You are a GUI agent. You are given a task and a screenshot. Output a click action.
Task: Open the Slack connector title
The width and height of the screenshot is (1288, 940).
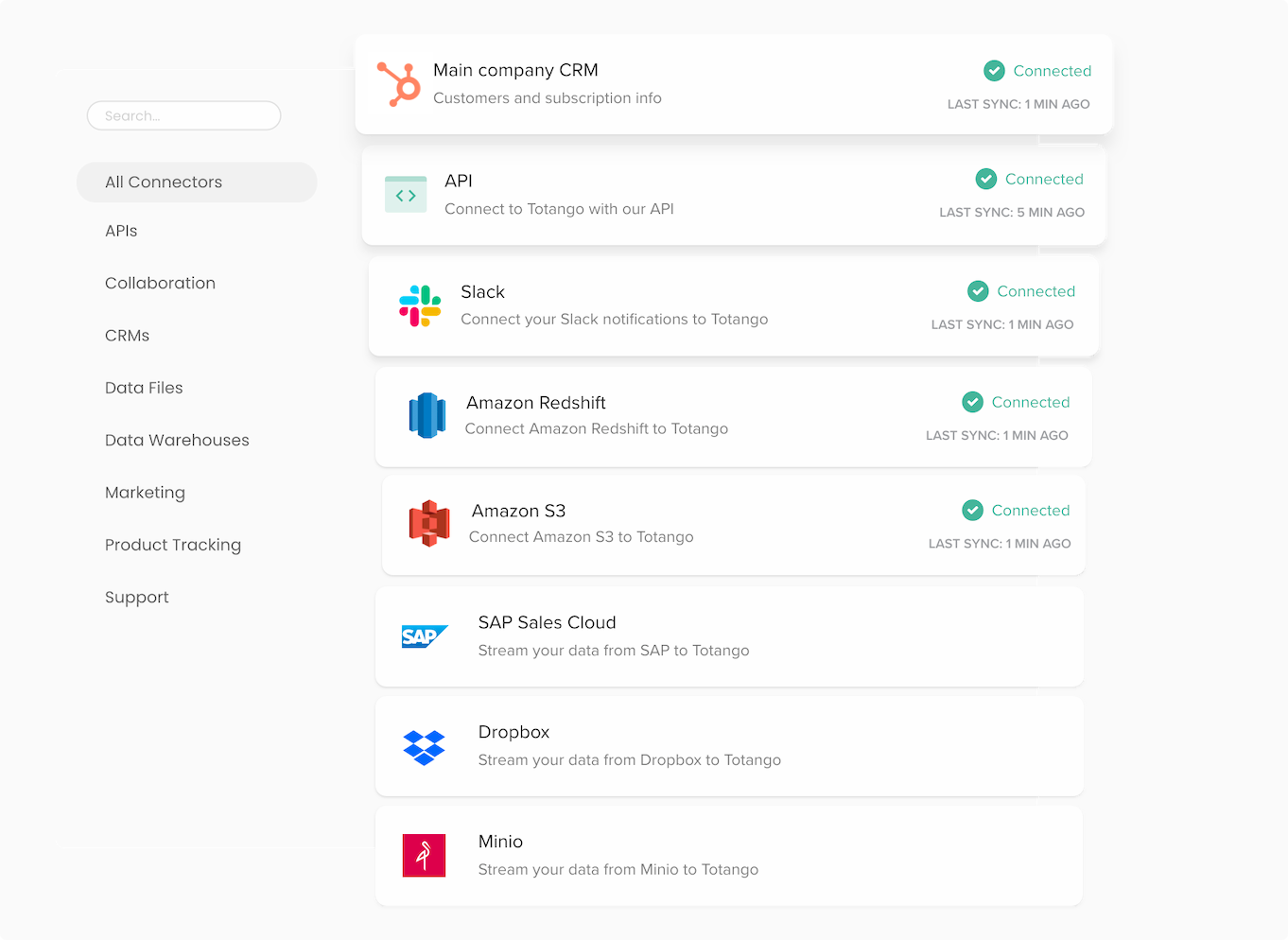click(482, 292)
